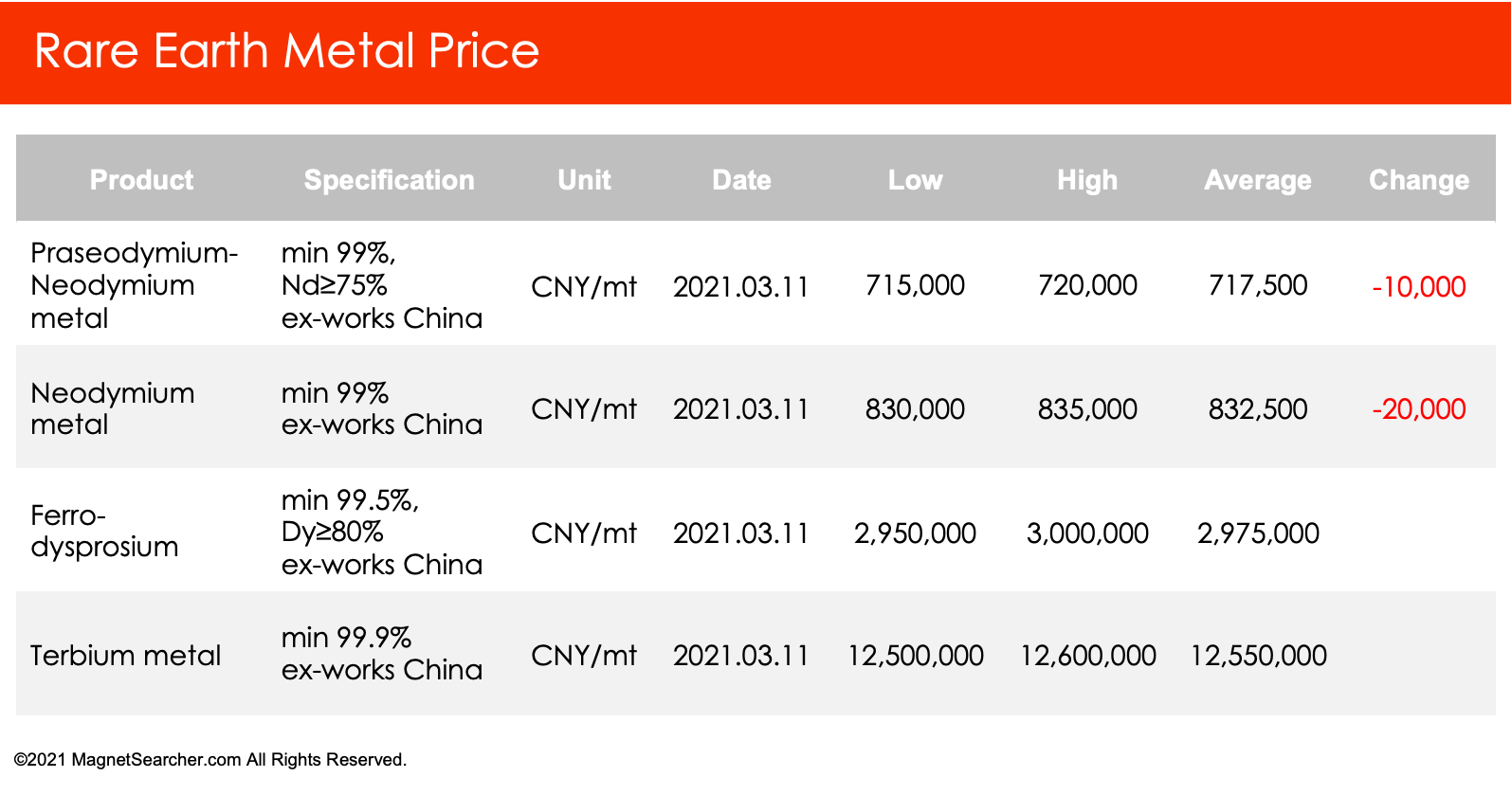This screenshot has width=1512, height=795.
Task: Click the Specification column header
Action: [389, 180]
